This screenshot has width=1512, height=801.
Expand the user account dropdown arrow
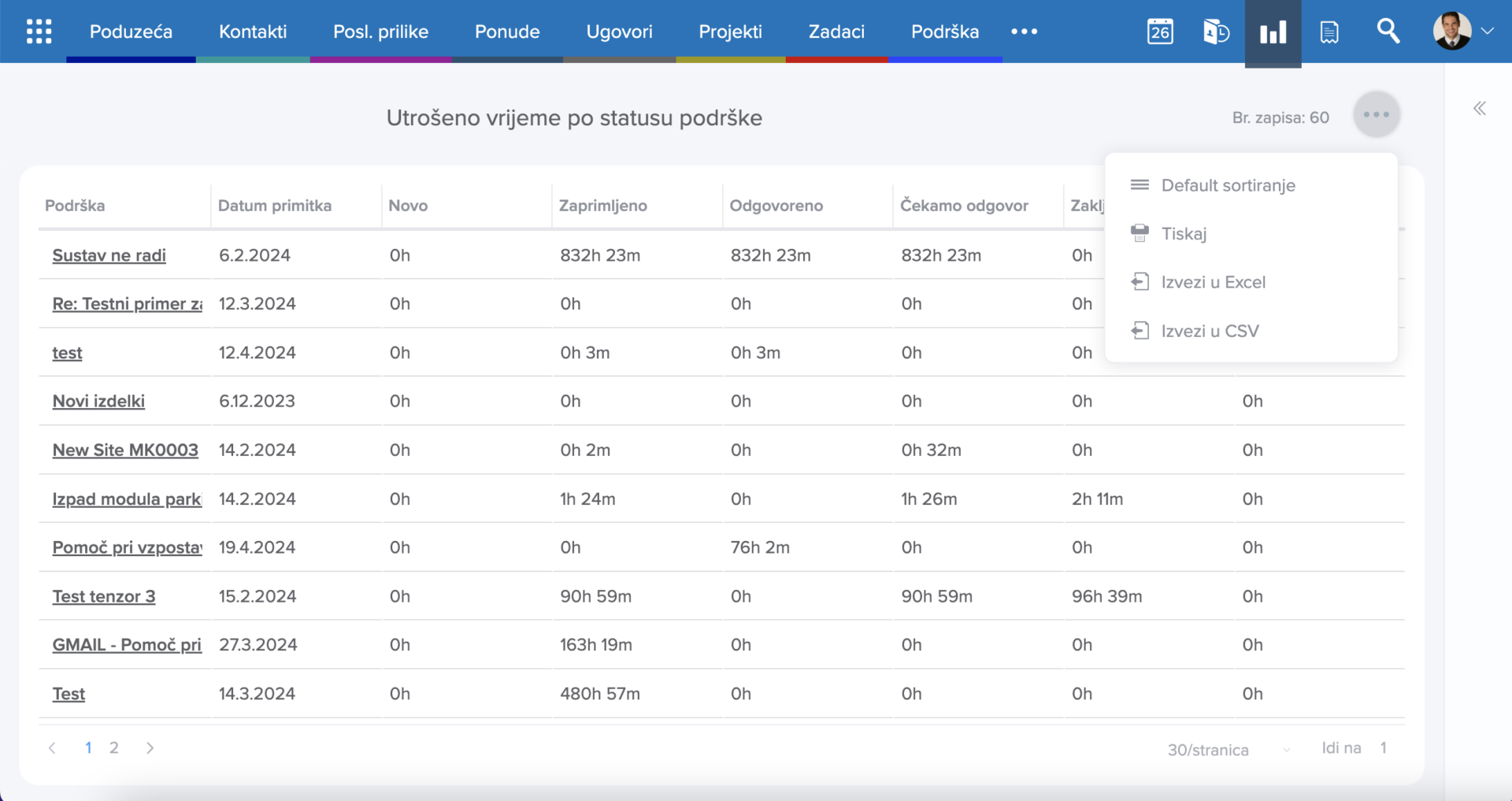pyautogui.click(x=1488, y=32)
